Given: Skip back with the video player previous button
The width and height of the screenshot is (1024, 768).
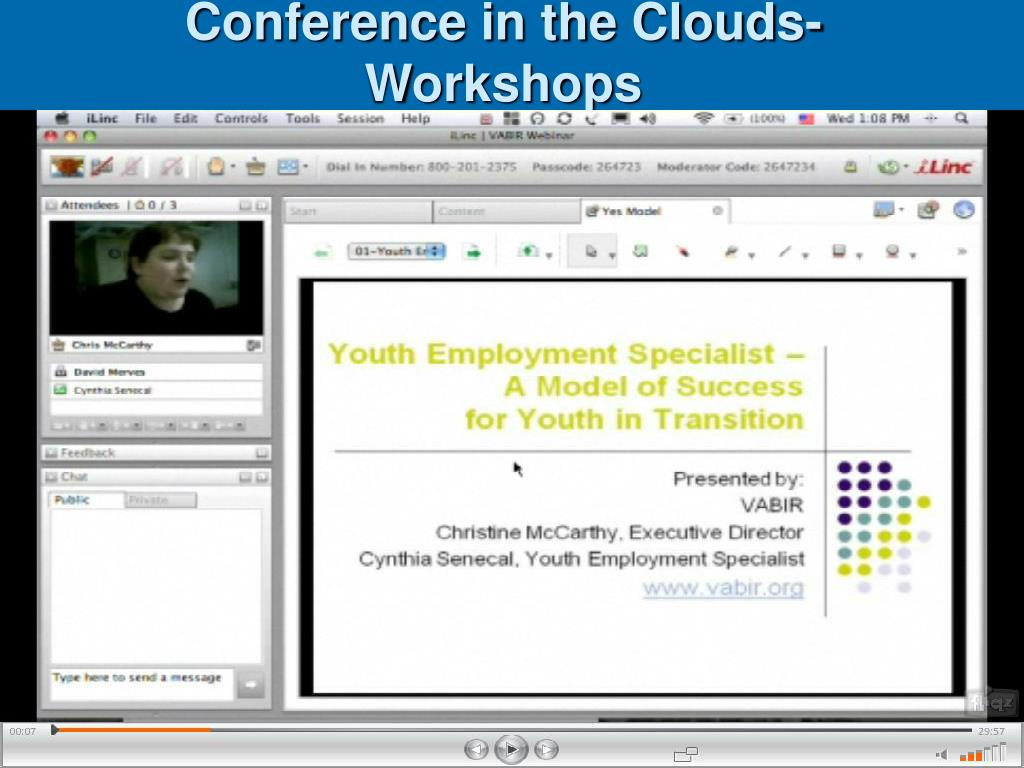Looking at the screenshot, I should (476, 750).
